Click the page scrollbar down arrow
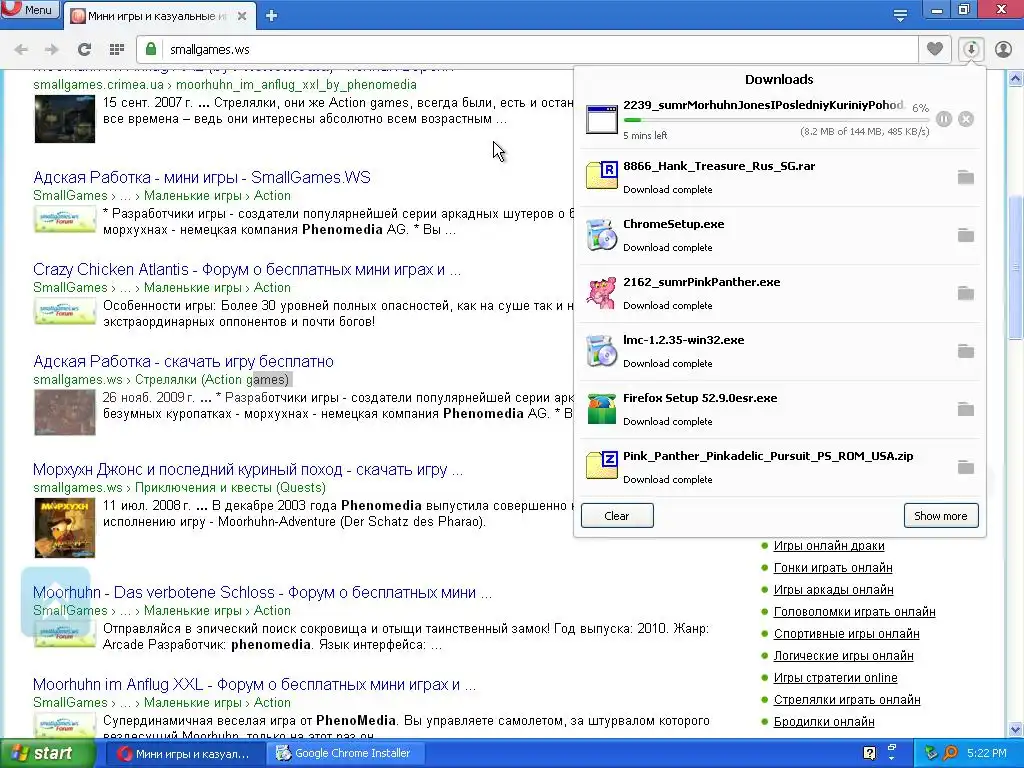This screenshot has width=1024, height=768. tap(1015, 729)
